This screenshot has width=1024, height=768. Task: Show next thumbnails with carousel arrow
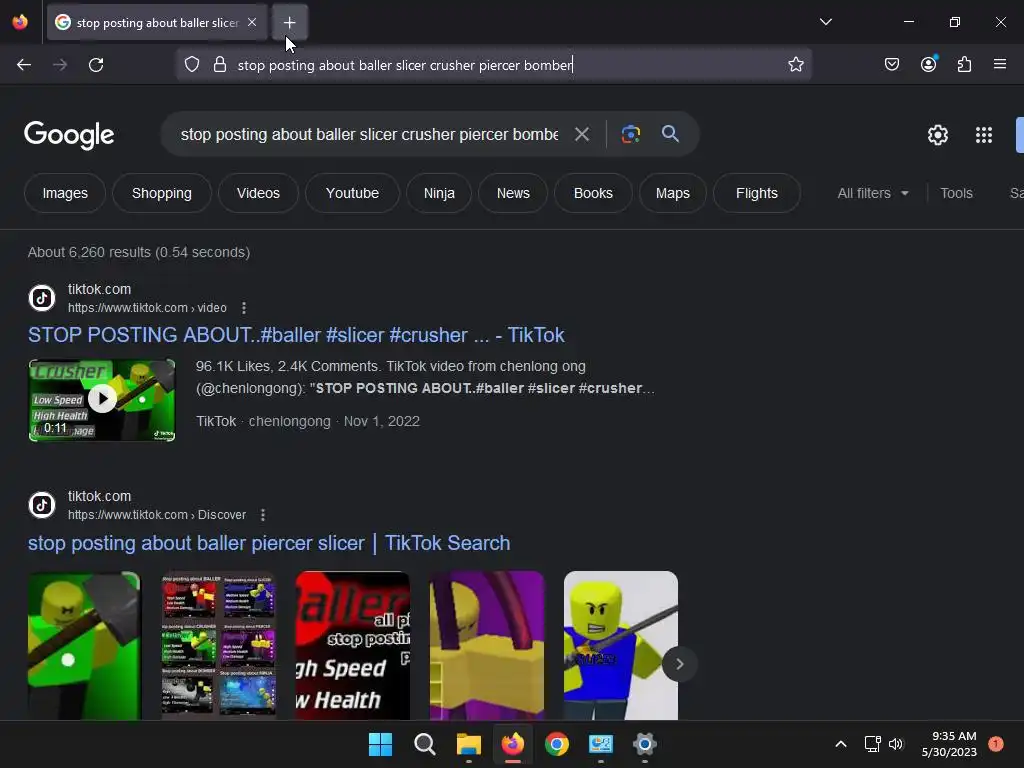(679, 664)
